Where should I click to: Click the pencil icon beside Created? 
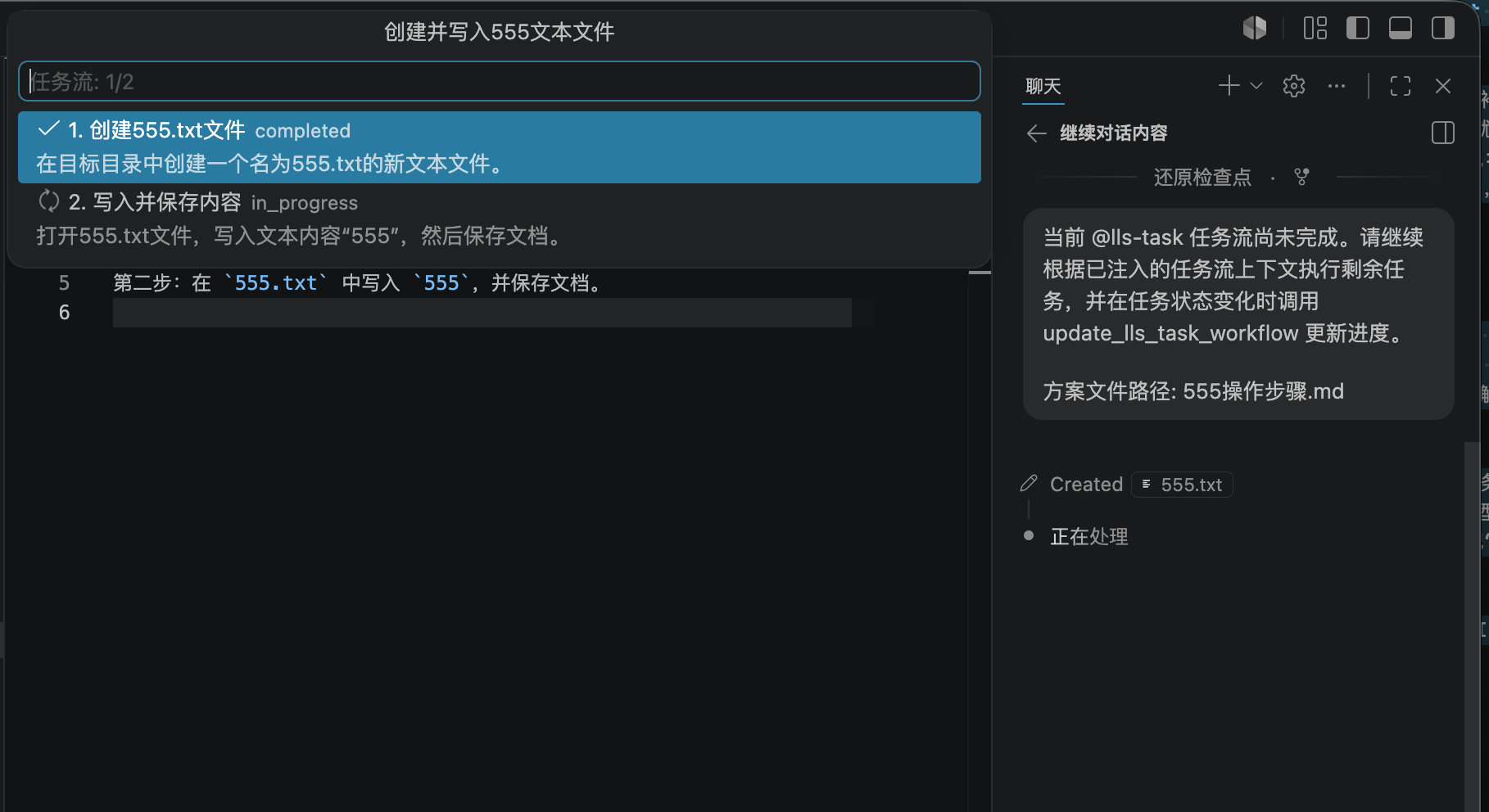click(x=1029, y=484)
